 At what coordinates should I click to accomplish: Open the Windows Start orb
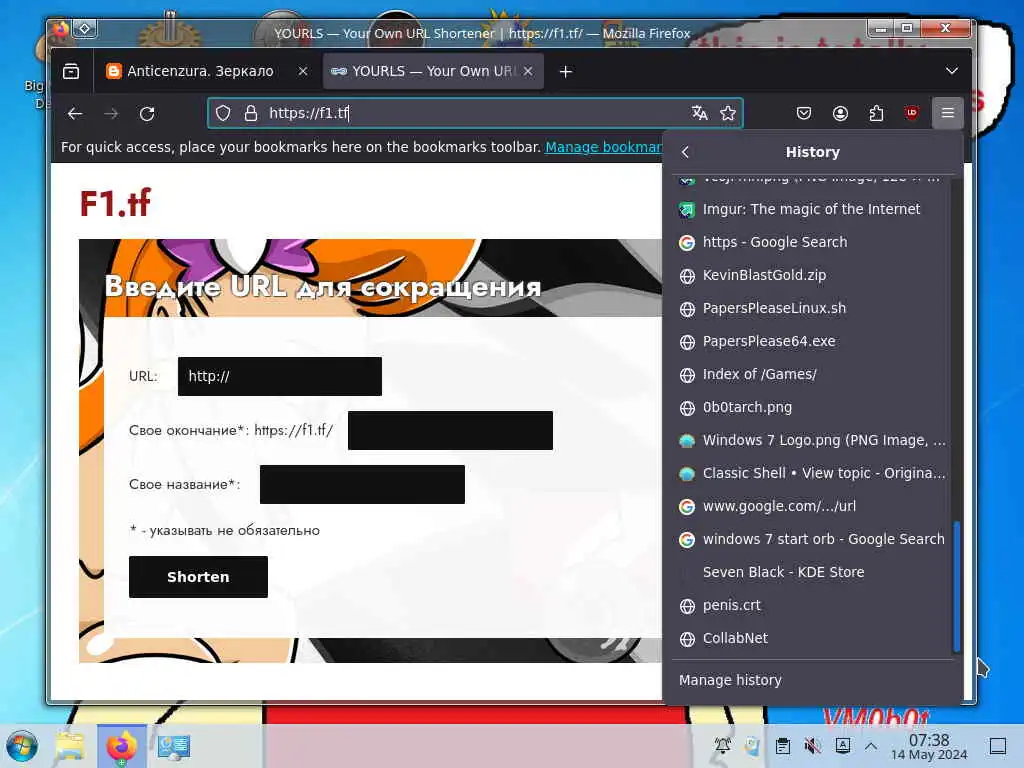22,746
